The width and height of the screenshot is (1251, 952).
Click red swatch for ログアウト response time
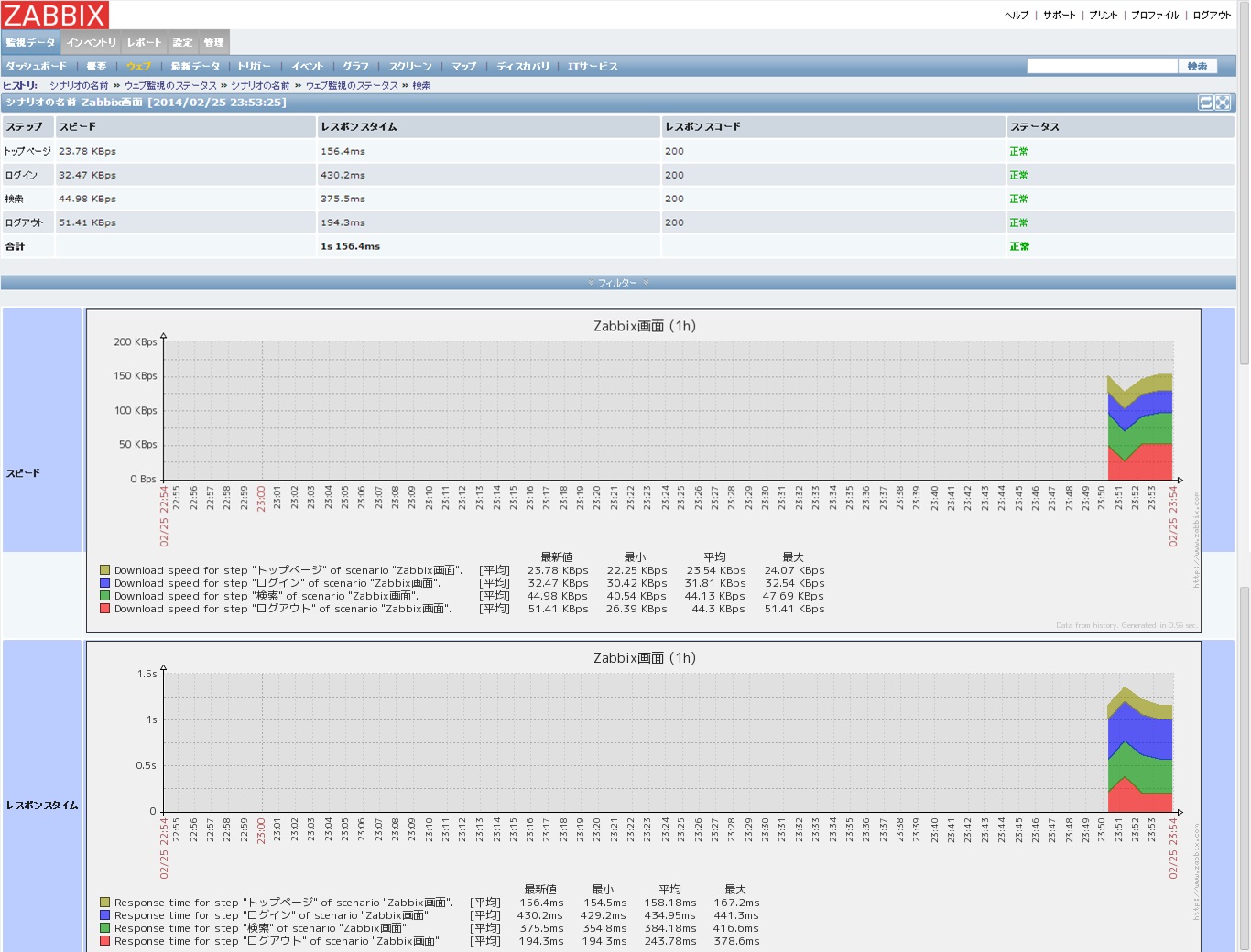(105, 940)
